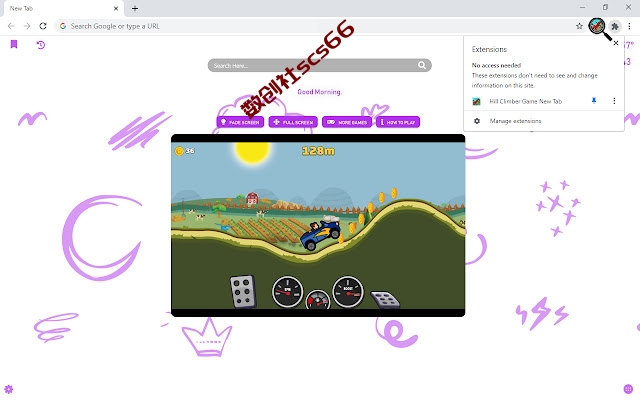This screenshot has width=640, height=400.
Task: Open the history clock icon
Action: [x=40, y=44]
